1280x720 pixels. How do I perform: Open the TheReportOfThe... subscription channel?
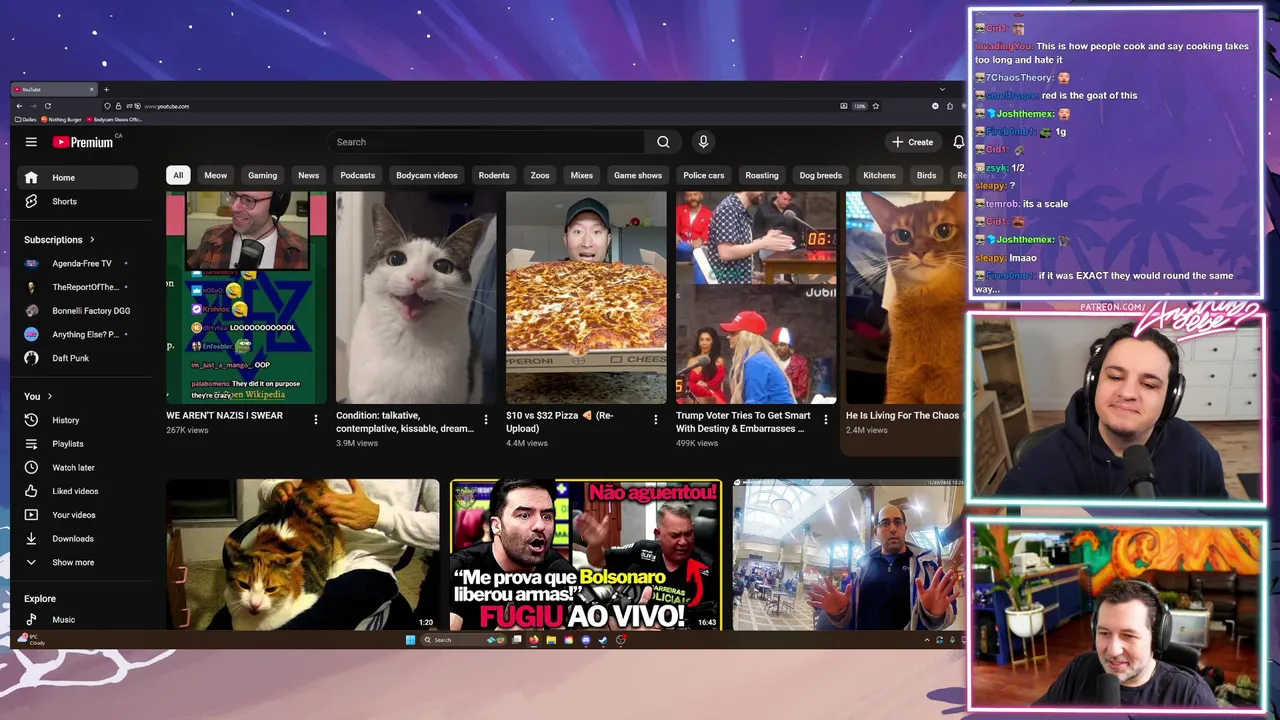77,287
